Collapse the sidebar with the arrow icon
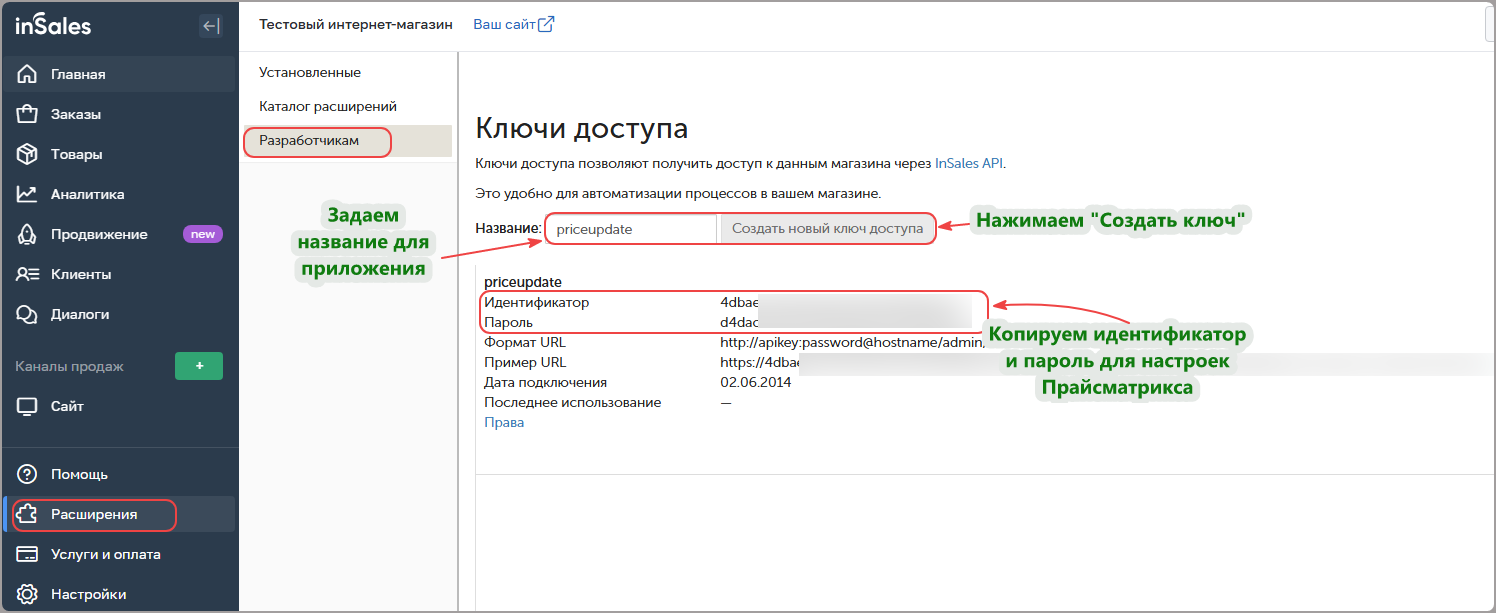Viewport: 1496px width, 613px height. click(x=211, y=26)
